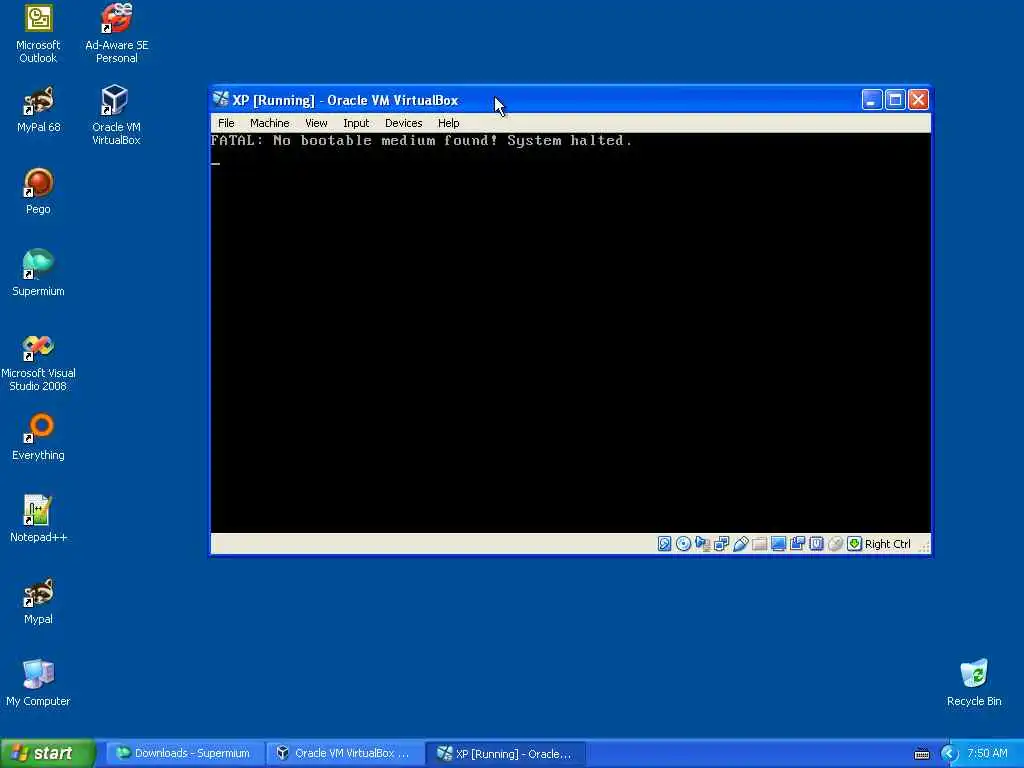Image resolution: width=1024 pixels, height=768 pixels.
Task: Click the 7:50 AM clock
Action: pyautogui.click(x=987, y=753)
